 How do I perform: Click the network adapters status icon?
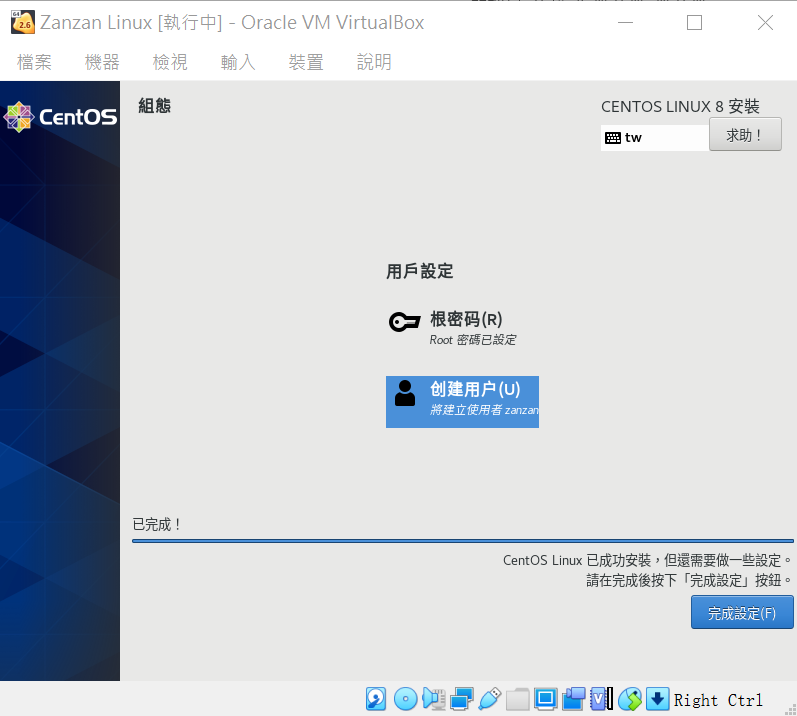coord(462,699)
